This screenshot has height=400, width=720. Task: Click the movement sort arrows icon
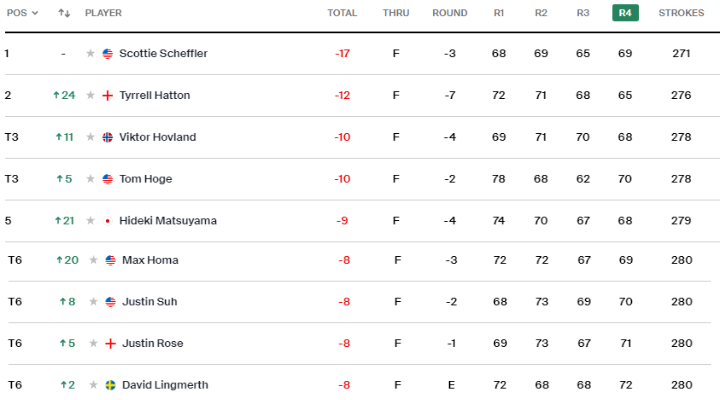[64, 13]
